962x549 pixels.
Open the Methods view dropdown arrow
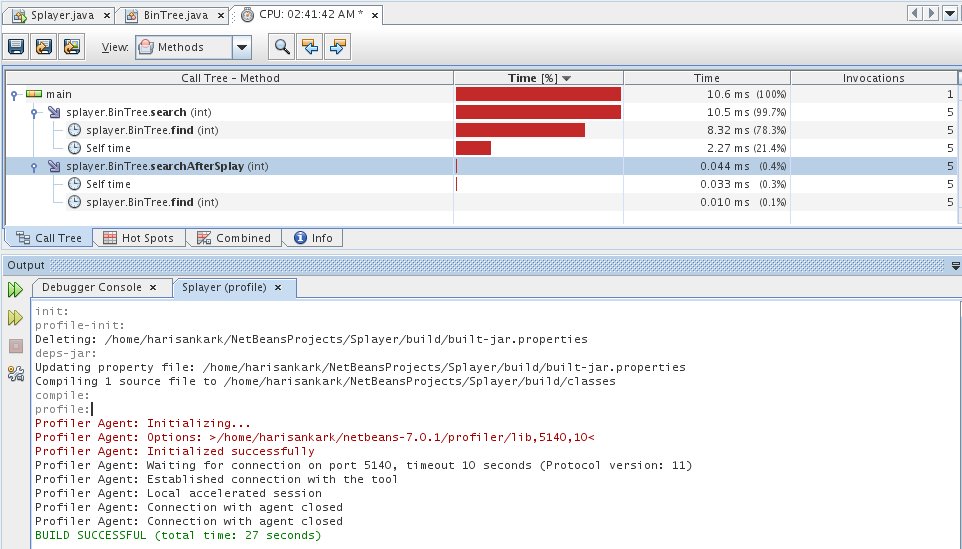point(242,47)
